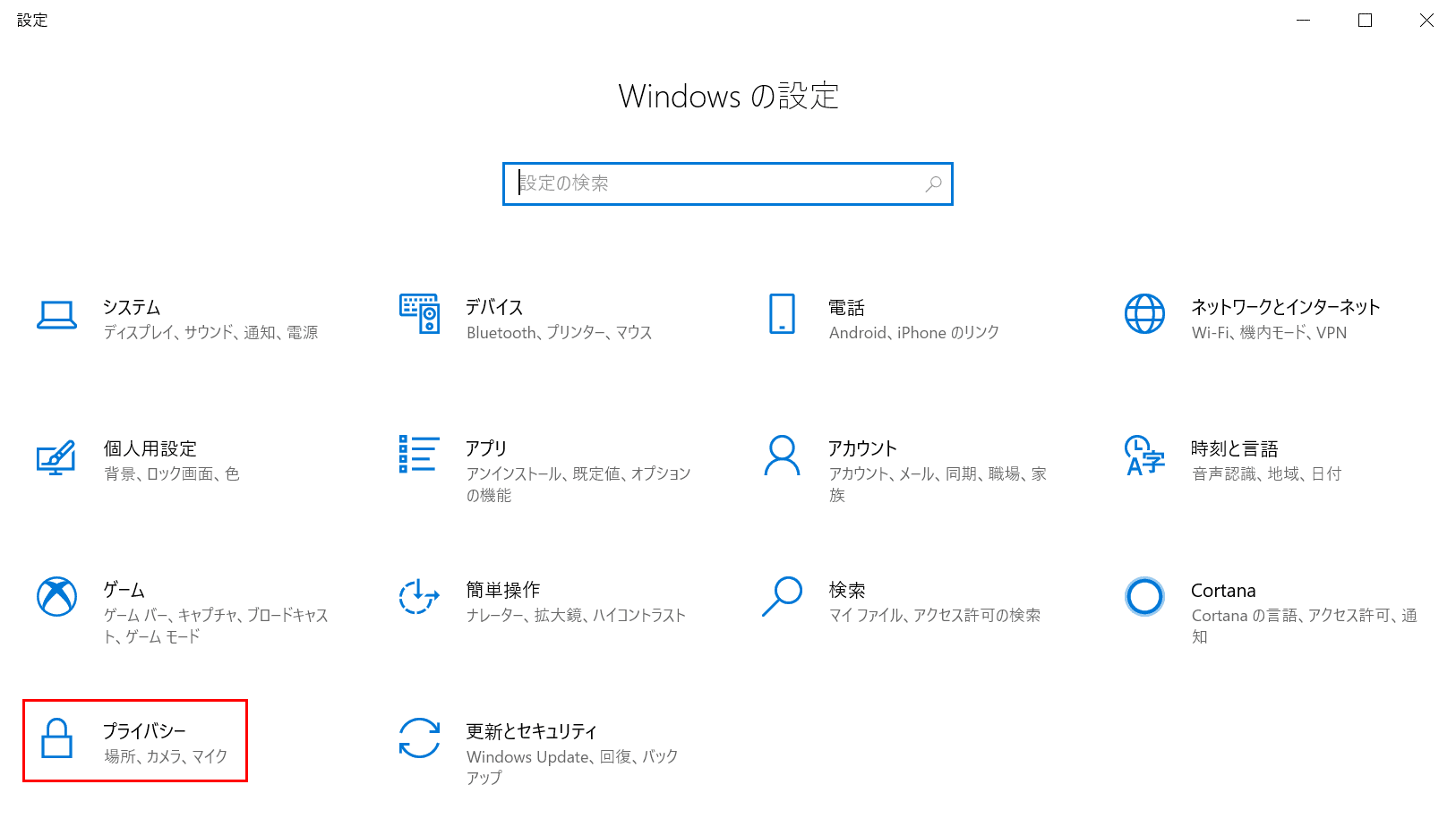
Task: Select the デバイス heading
Action: pos(494,307)
